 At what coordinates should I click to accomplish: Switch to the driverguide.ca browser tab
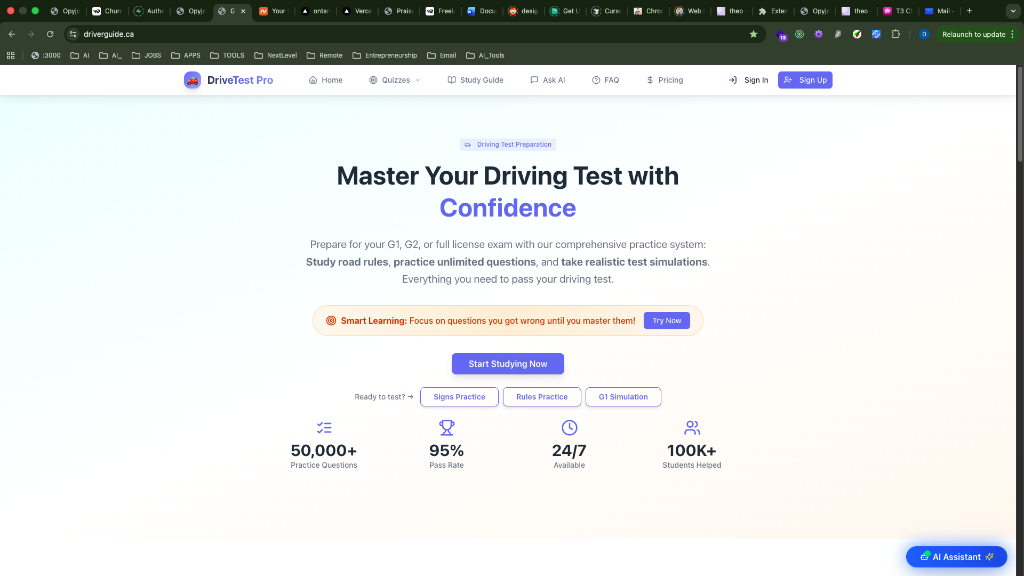(x=232, y=11)
